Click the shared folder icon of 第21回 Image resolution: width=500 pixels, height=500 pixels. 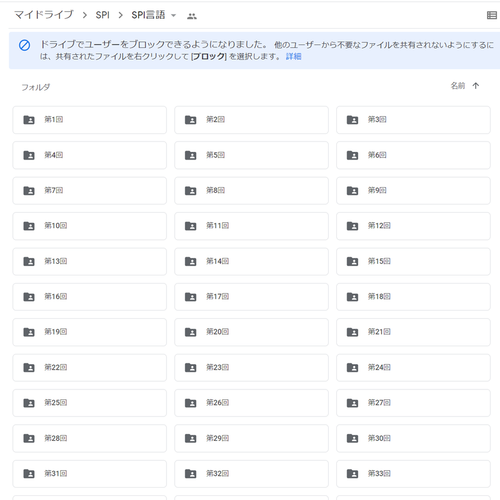[352, 332]
